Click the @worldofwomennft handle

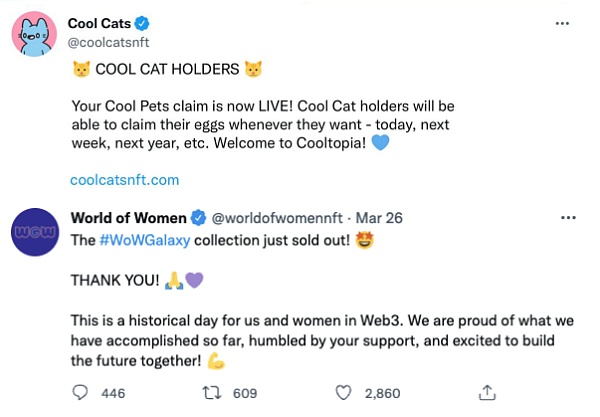pos(271,217)
